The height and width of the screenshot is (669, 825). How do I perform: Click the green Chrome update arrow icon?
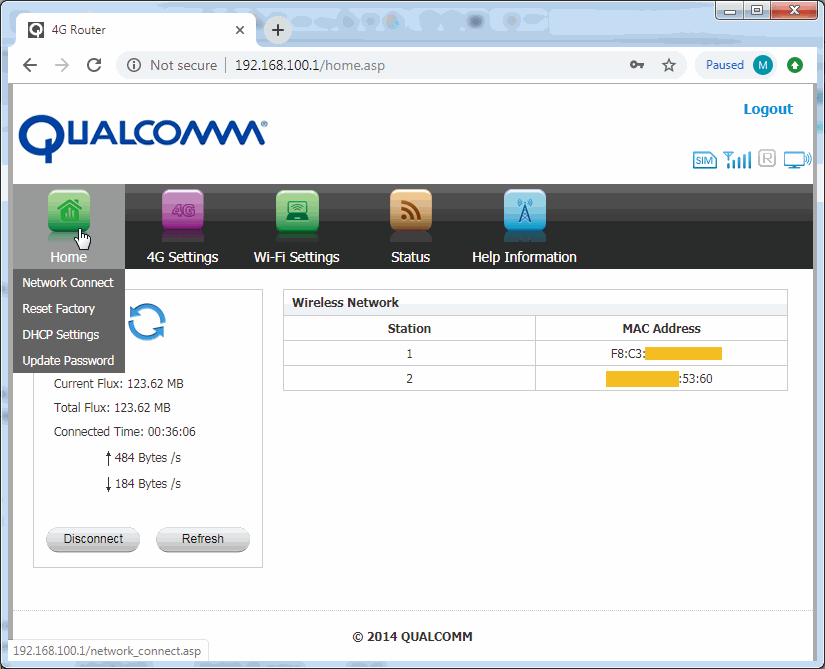(795, 65)
